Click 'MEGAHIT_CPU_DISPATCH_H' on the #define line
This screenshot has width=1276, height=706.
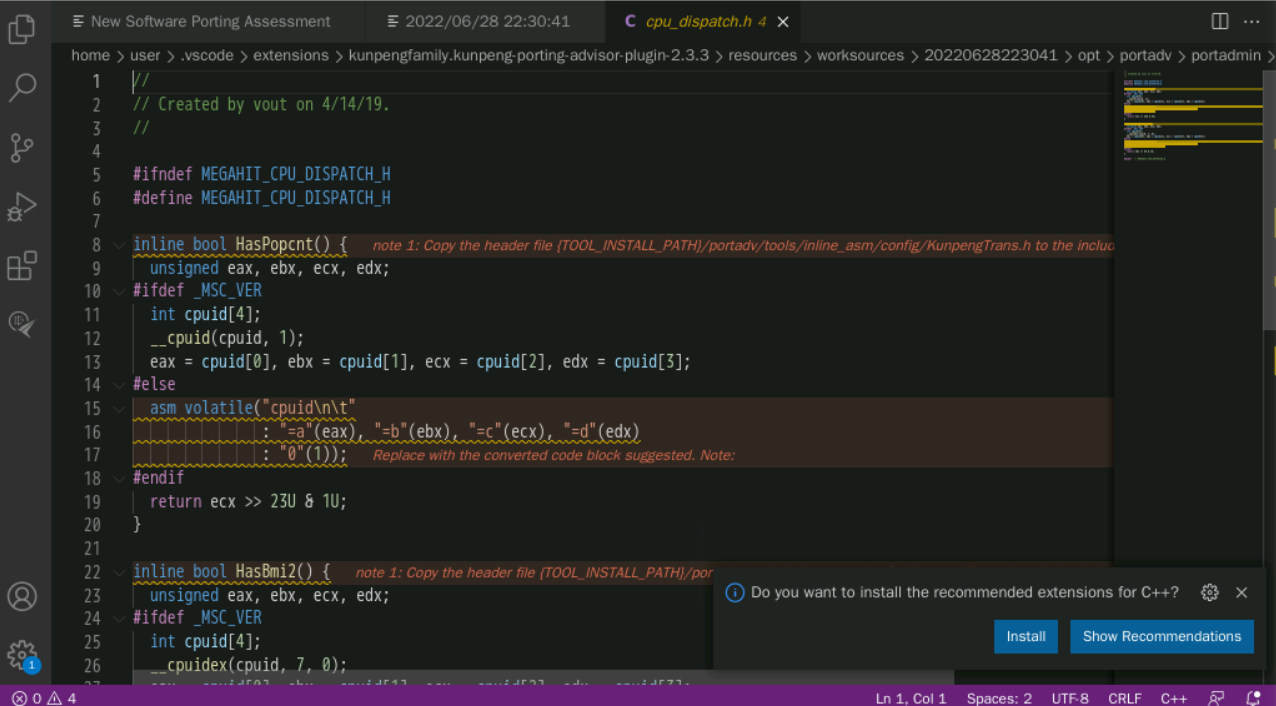click(x=295, y=198)
